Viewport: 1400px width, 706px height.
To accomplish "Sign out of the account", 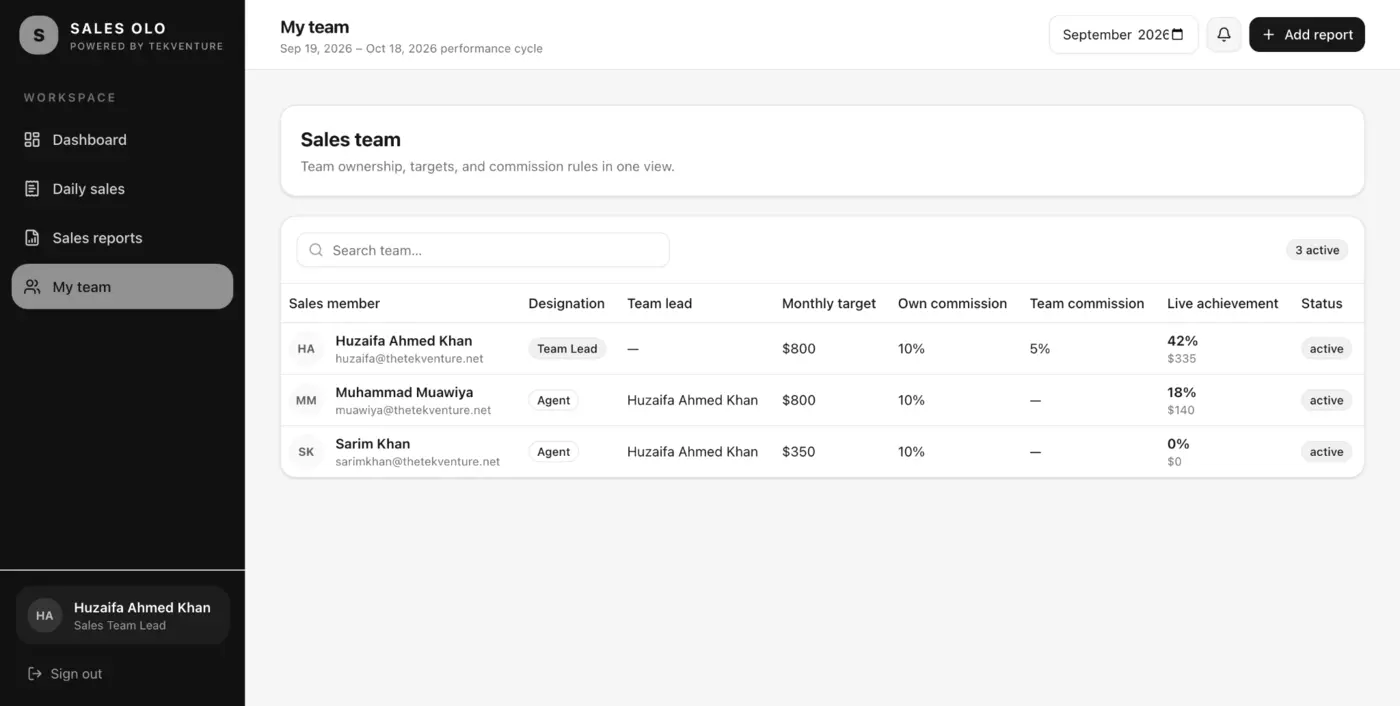I will click(x=65, y=674).
